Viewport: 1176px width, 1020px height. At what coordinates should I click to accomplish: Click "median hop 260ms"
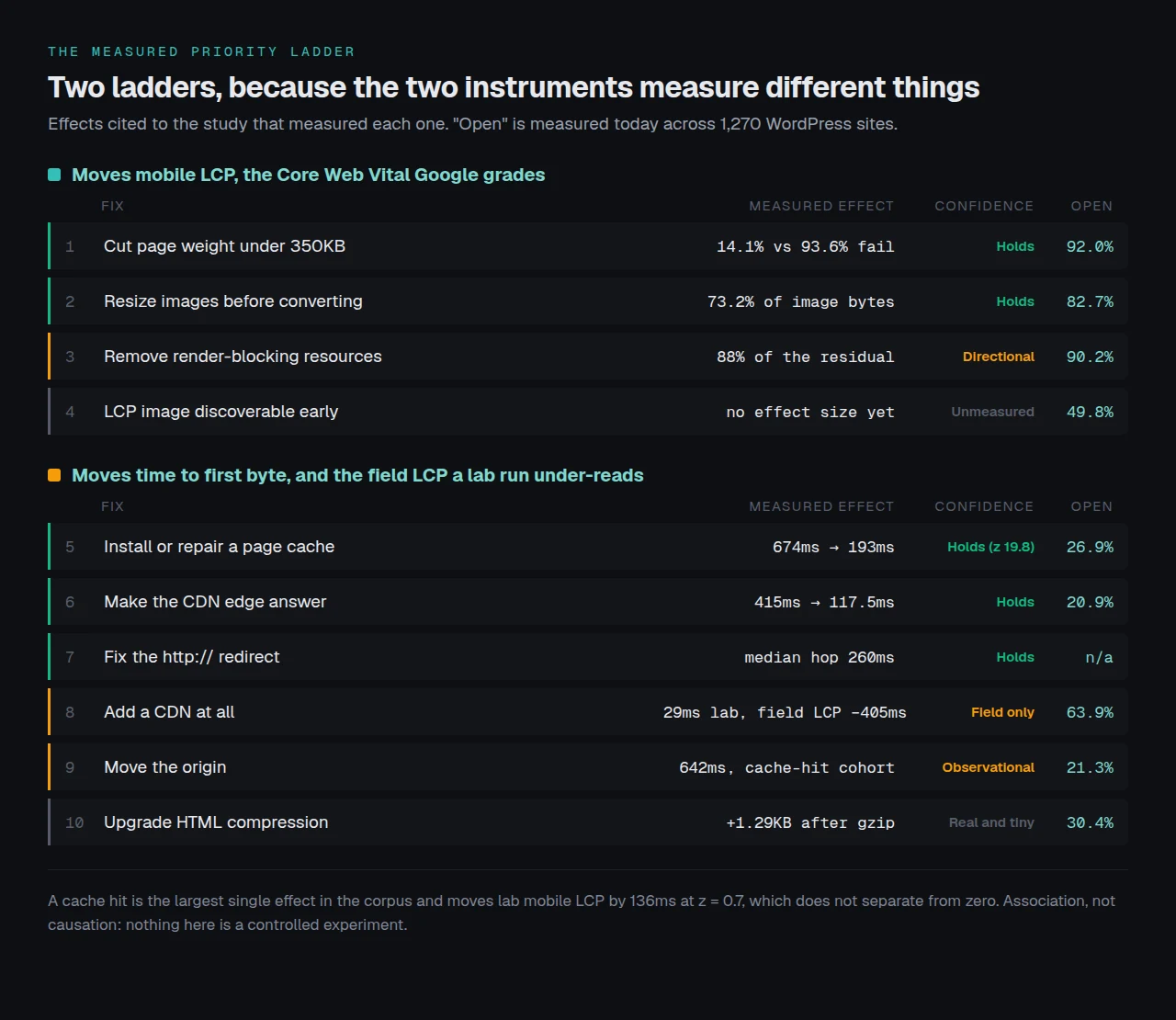coord(819,657)
